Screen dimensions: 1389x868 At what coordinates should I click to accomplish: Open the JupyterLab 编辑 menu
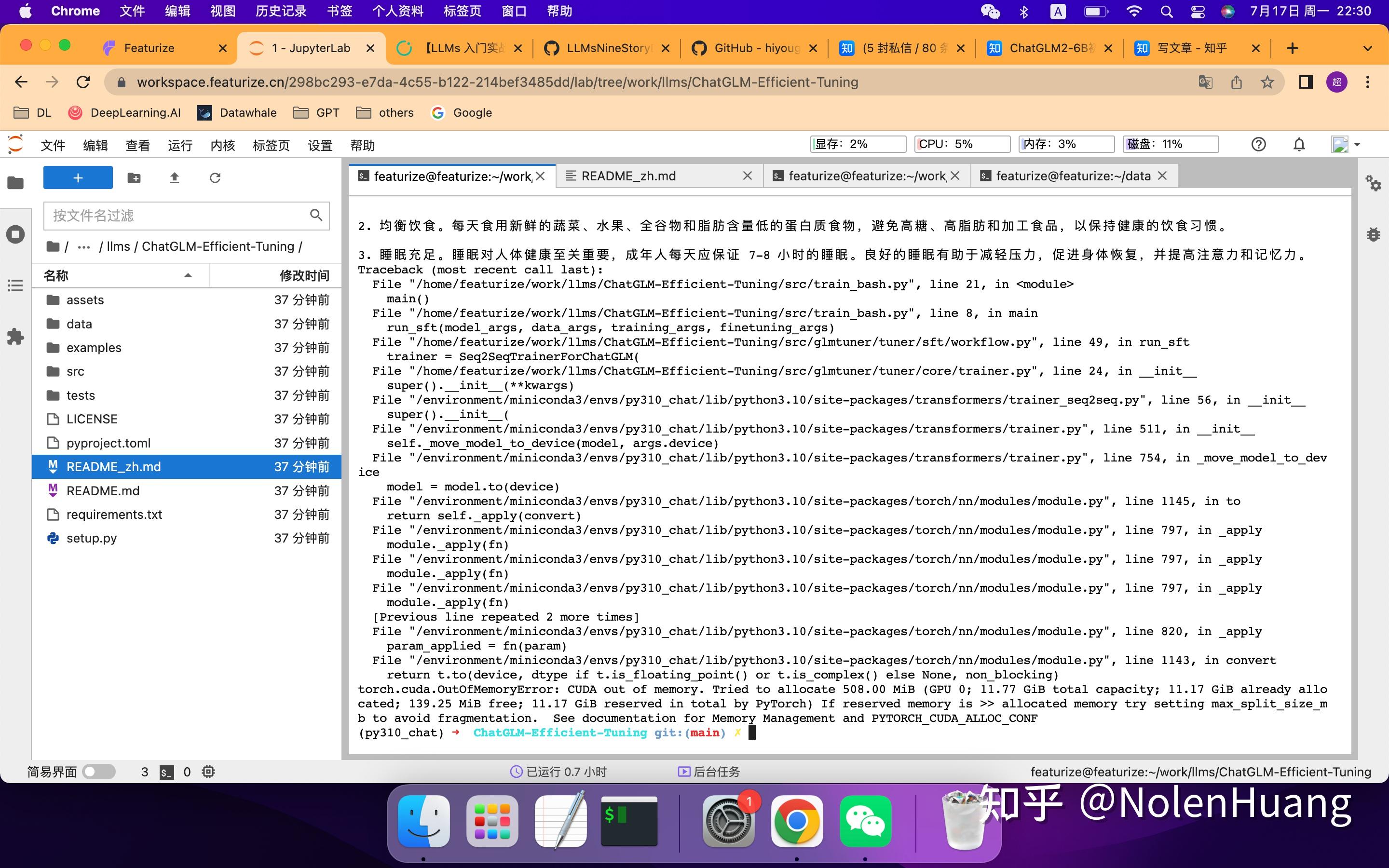[95, 145]
